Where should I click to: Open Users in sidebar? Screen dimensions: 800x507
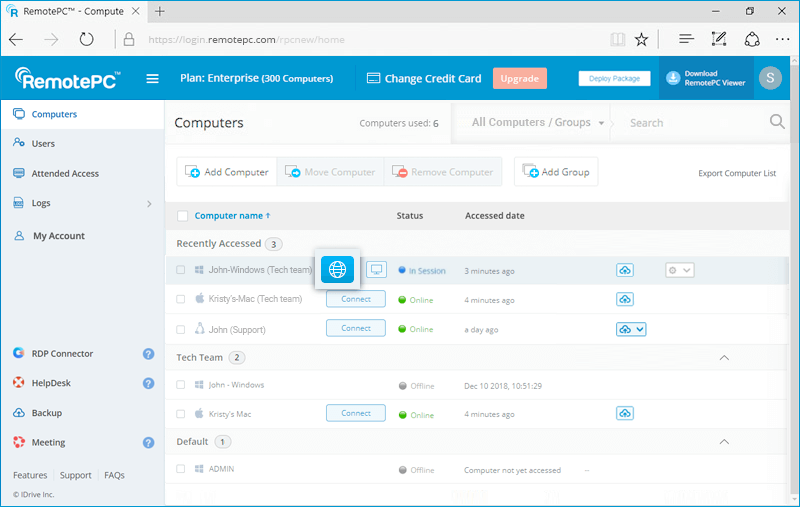(x=43, y=144)
